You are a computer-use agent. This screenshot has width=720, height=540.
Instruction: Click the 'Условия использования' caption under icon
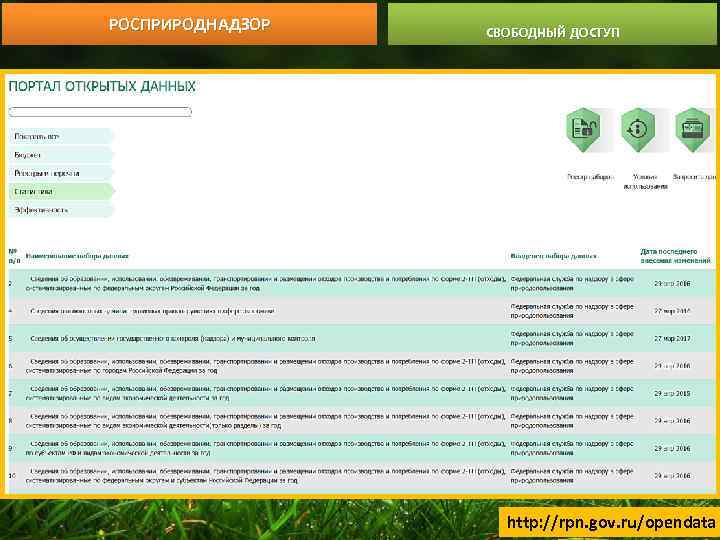(x=645, y=181)
